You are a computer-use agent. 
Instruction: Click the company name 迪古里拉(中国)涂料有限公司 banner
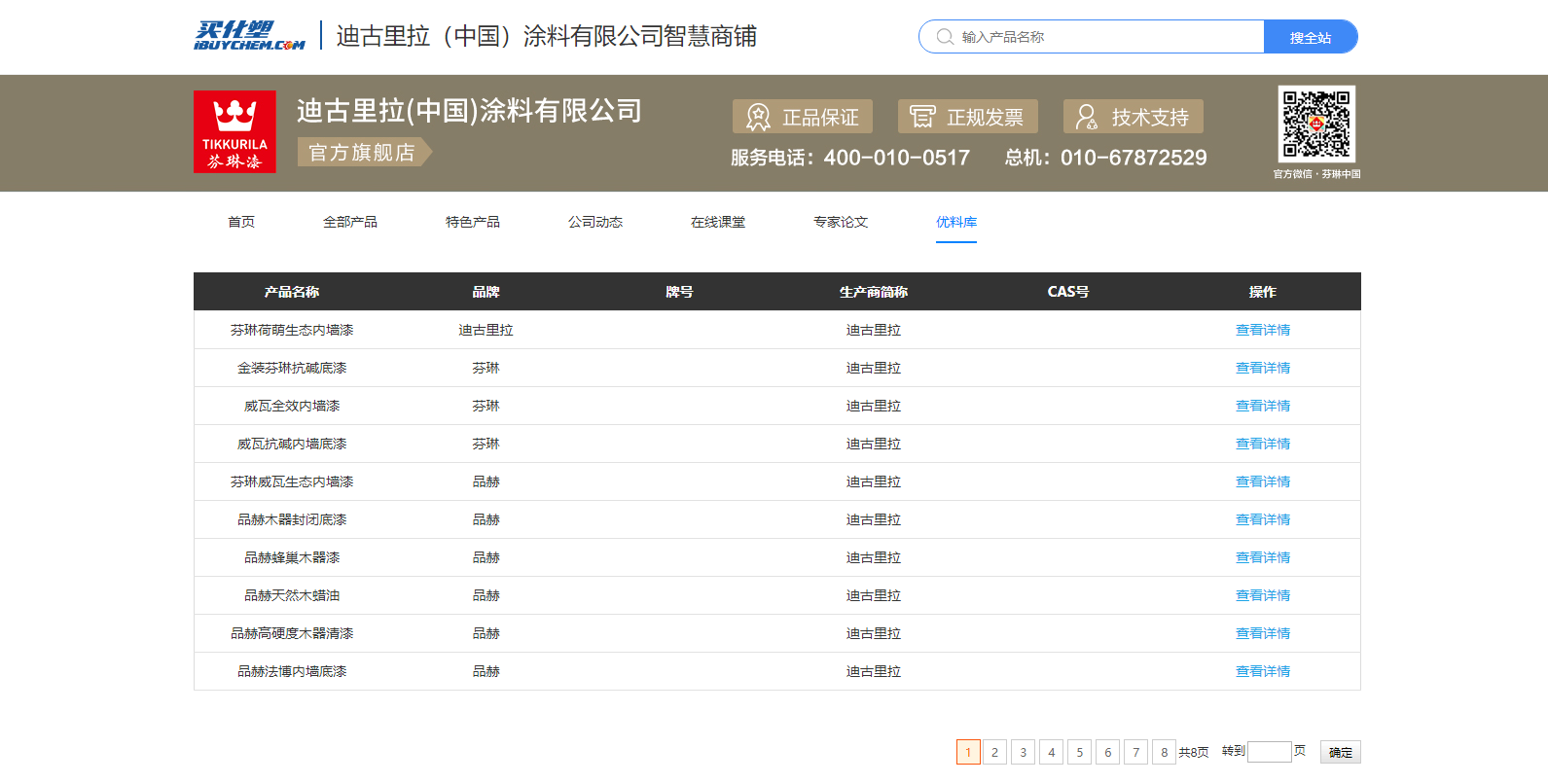(469, 111)
